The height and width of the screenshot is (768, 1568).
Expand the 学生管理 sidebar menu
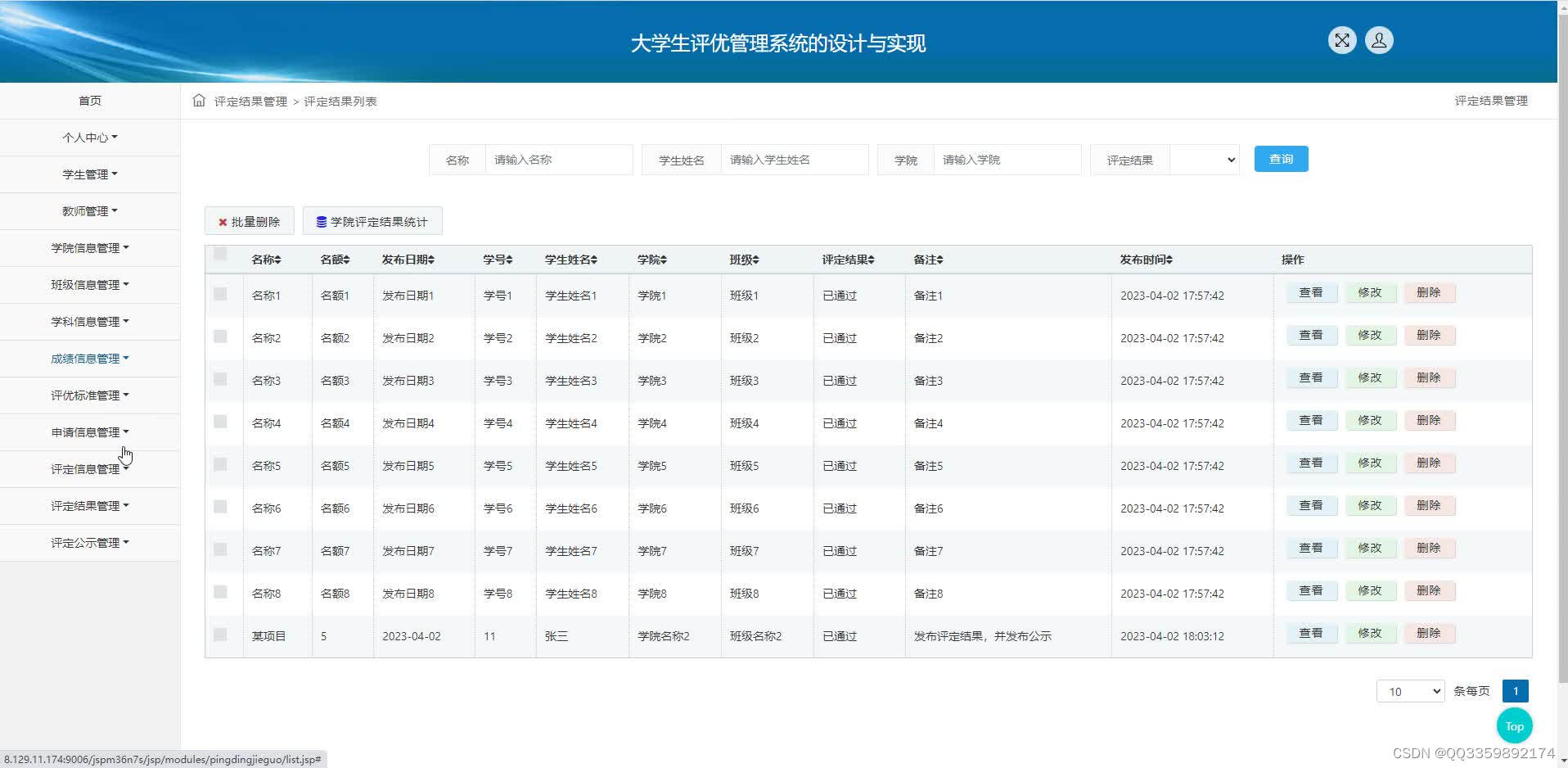click(90, 174)
